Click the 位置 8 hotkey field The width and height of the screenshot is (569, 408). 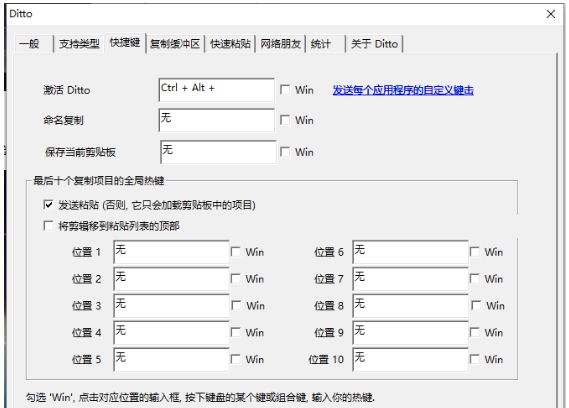coord(410,306)
